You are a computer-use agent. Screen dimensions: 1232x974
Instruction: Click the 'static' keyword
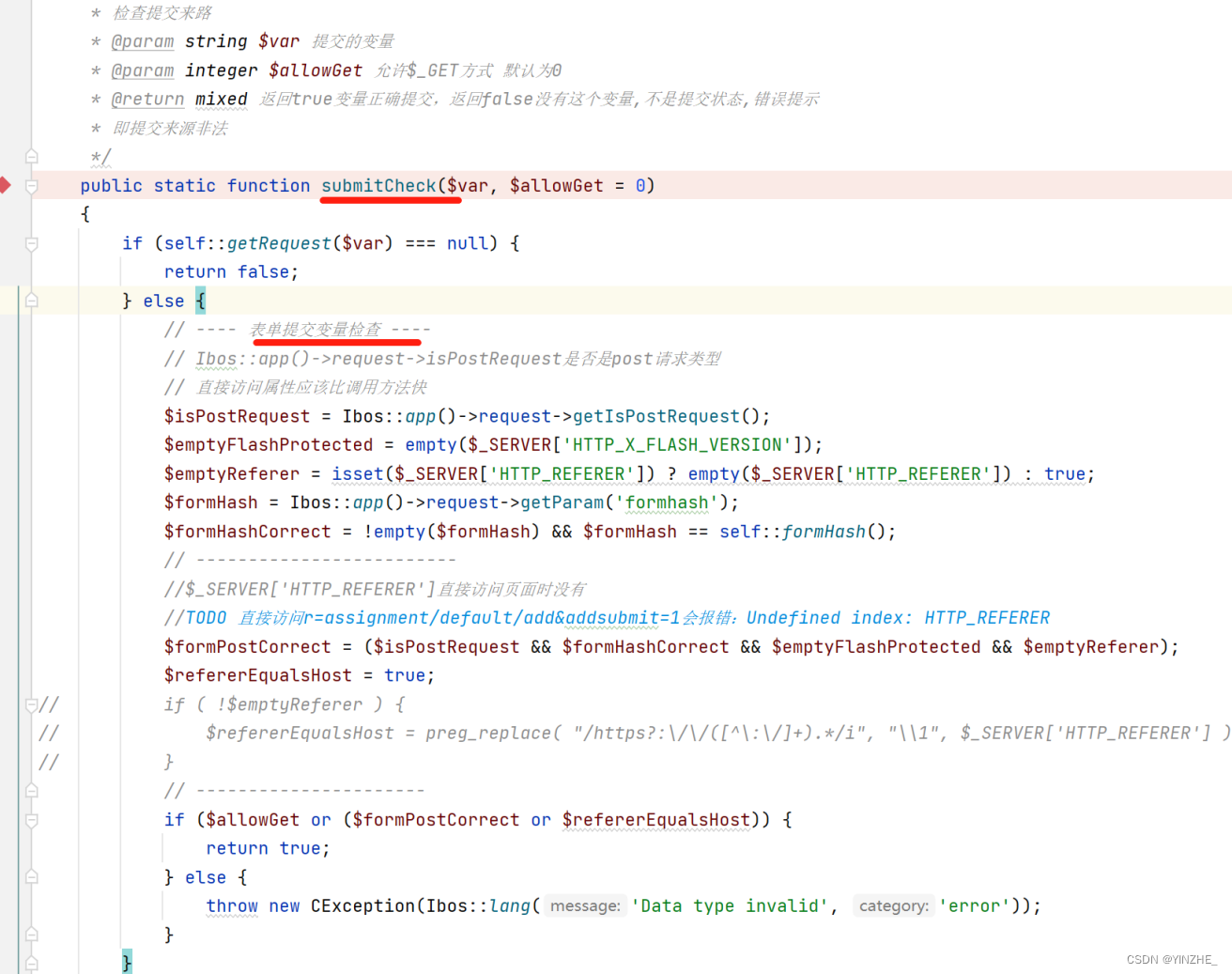[185, 186]
